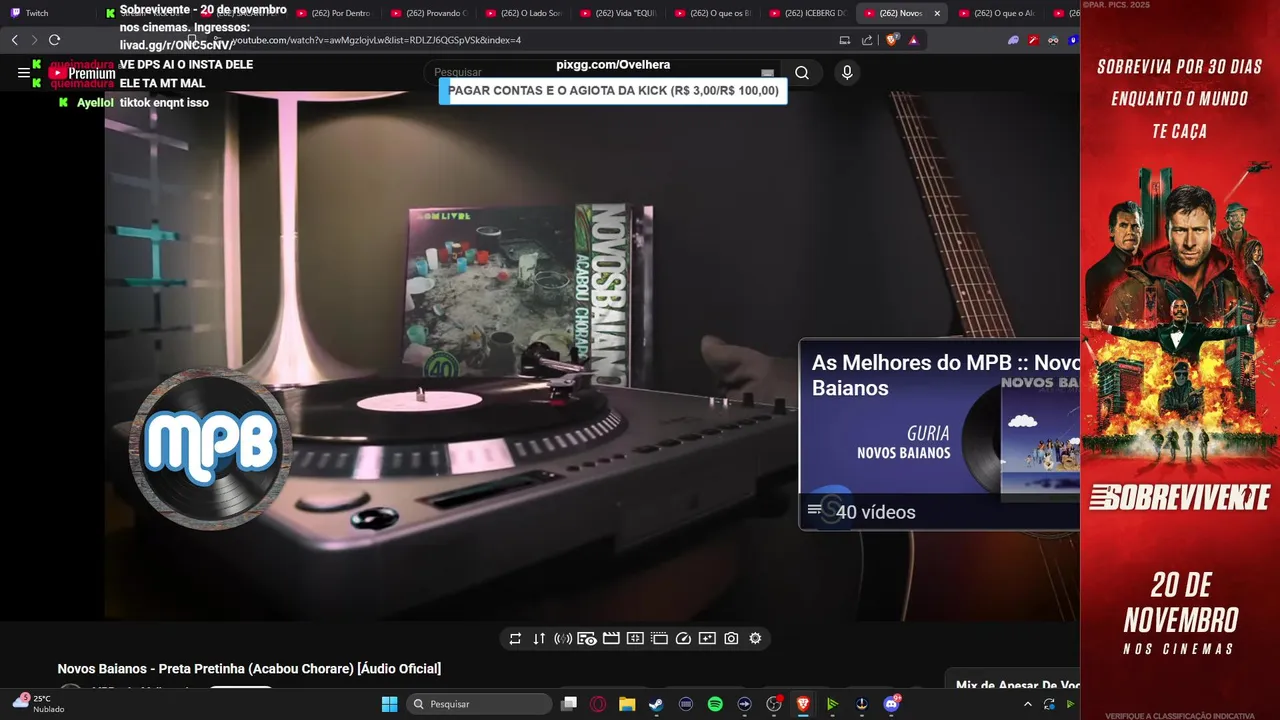1280x720 pixels.
Task: Open Opera browser from the taskbar
Action: [598, 704]
